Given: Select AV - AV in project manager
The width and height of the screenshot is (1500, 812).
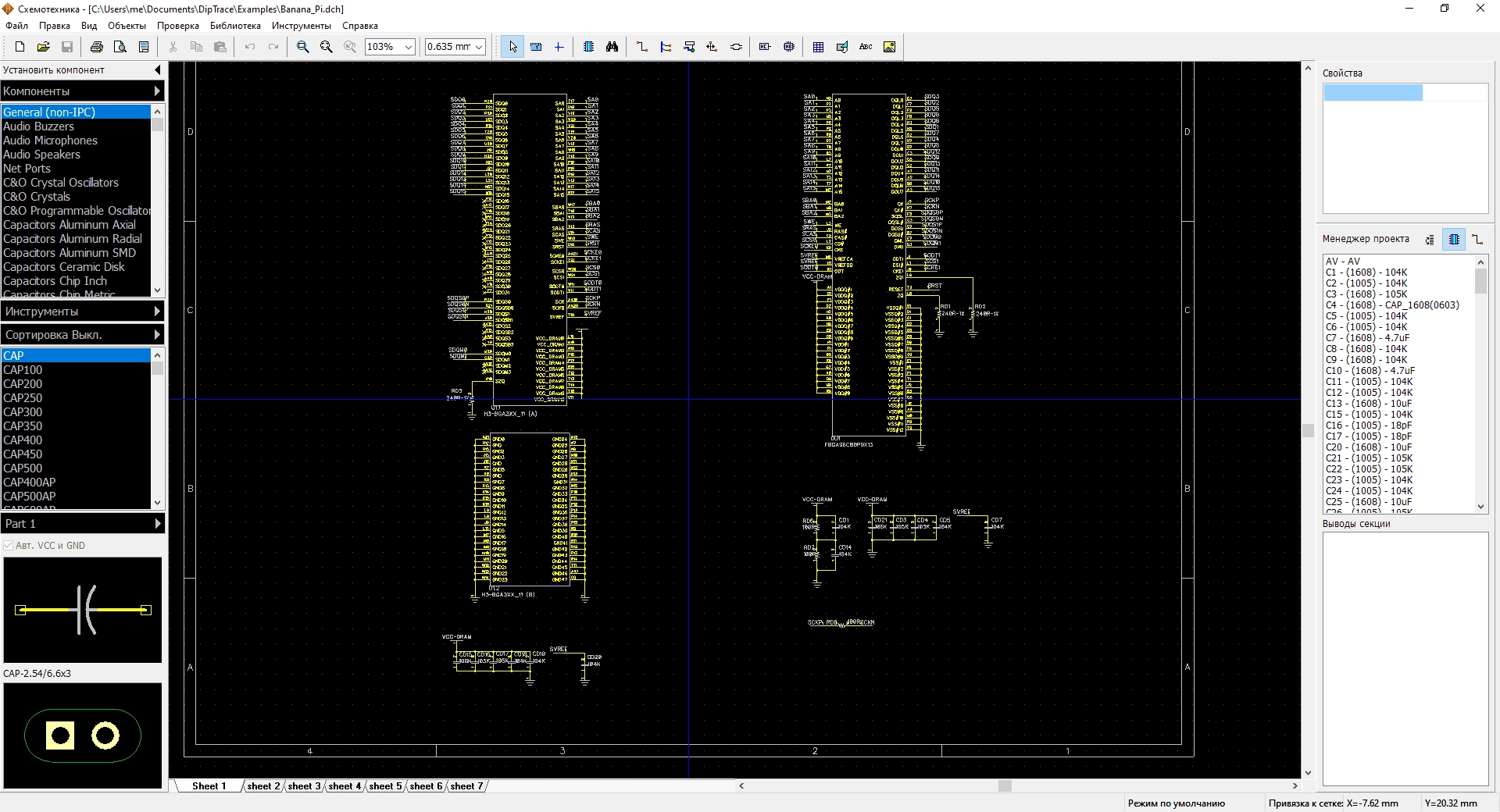Looking at the screenshot, I should pyautogui.click(x=1398, y=262).
